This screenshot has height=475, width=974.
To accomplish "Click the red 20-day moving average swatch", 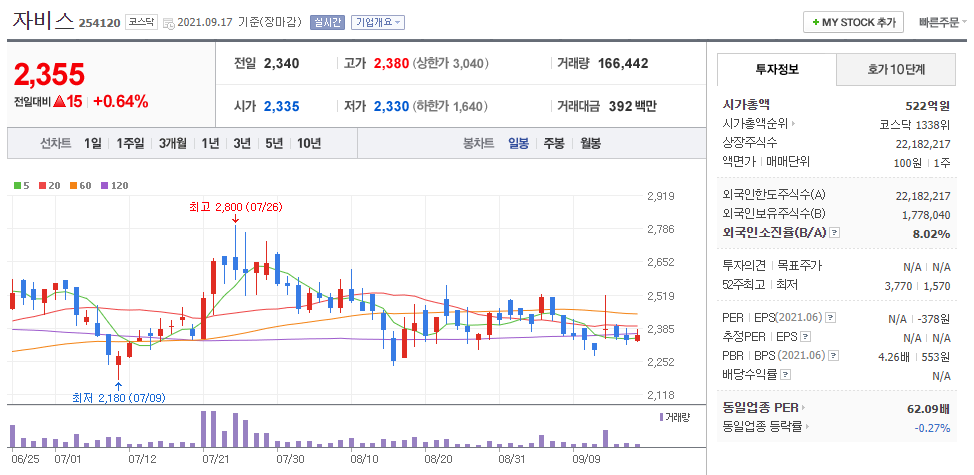I will point(42,186).
